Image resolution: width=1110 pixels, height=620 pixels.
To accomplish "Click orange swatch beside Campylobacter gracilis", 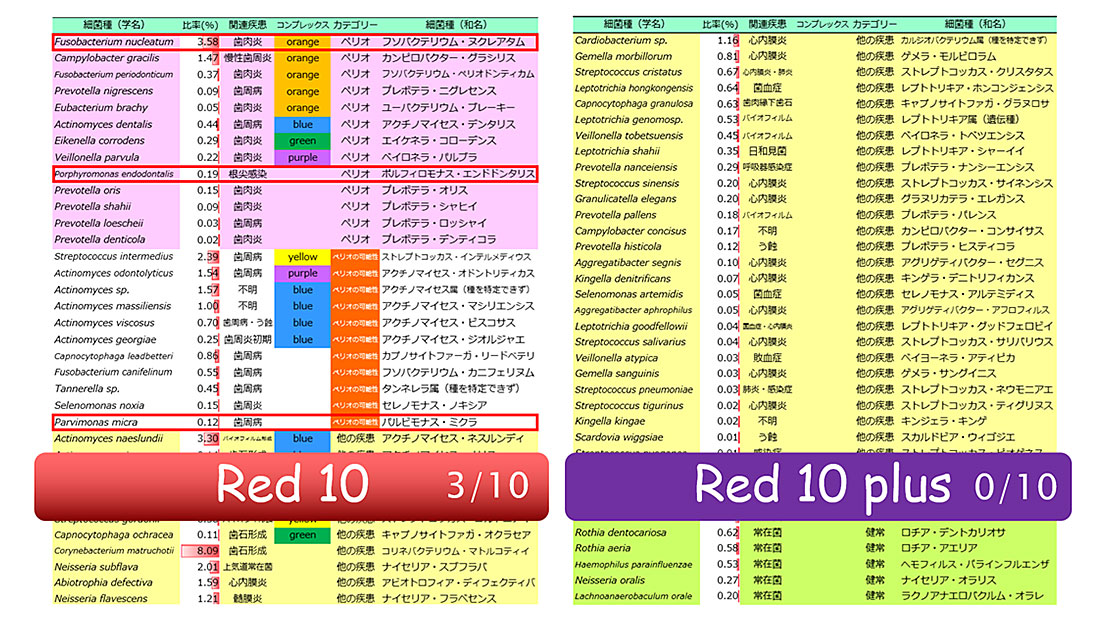I will click(x=302, y=58).
